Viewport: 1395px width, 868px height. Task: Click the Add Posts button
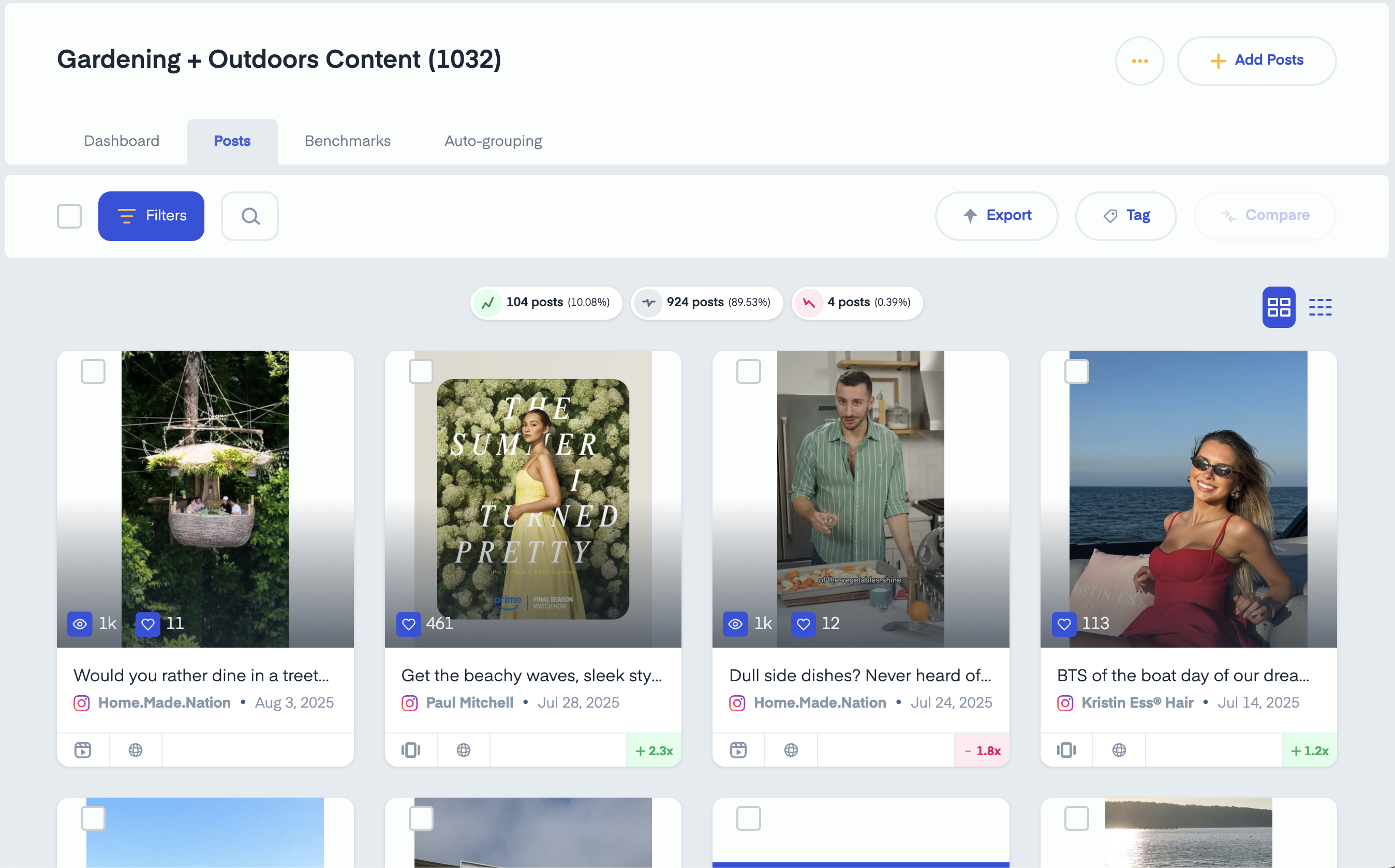tap(1256, 61)
